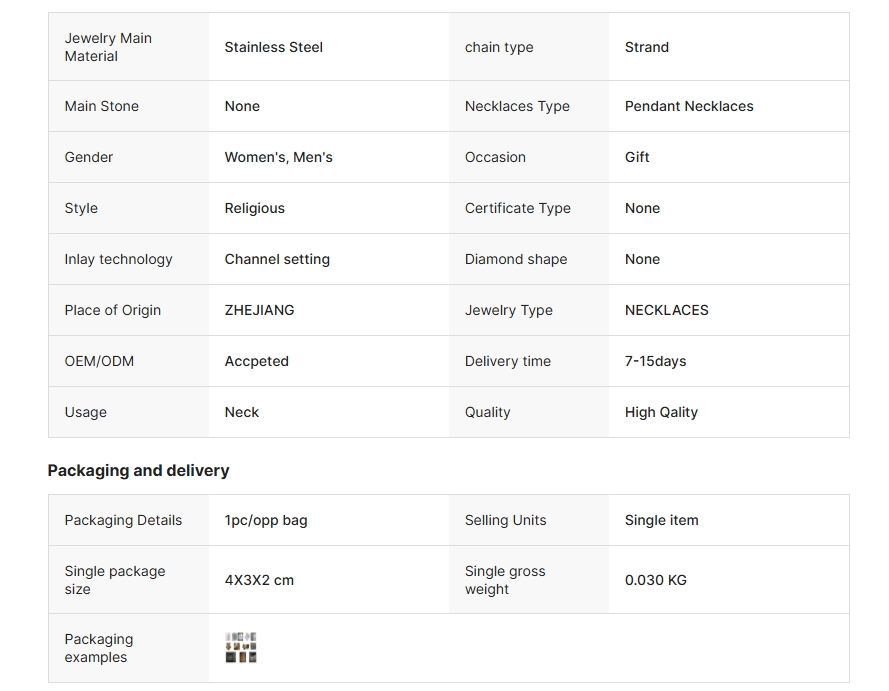This screenshot has height=691, width=889.
Task: Click the High Qality quality value
Action: [661, 412]
